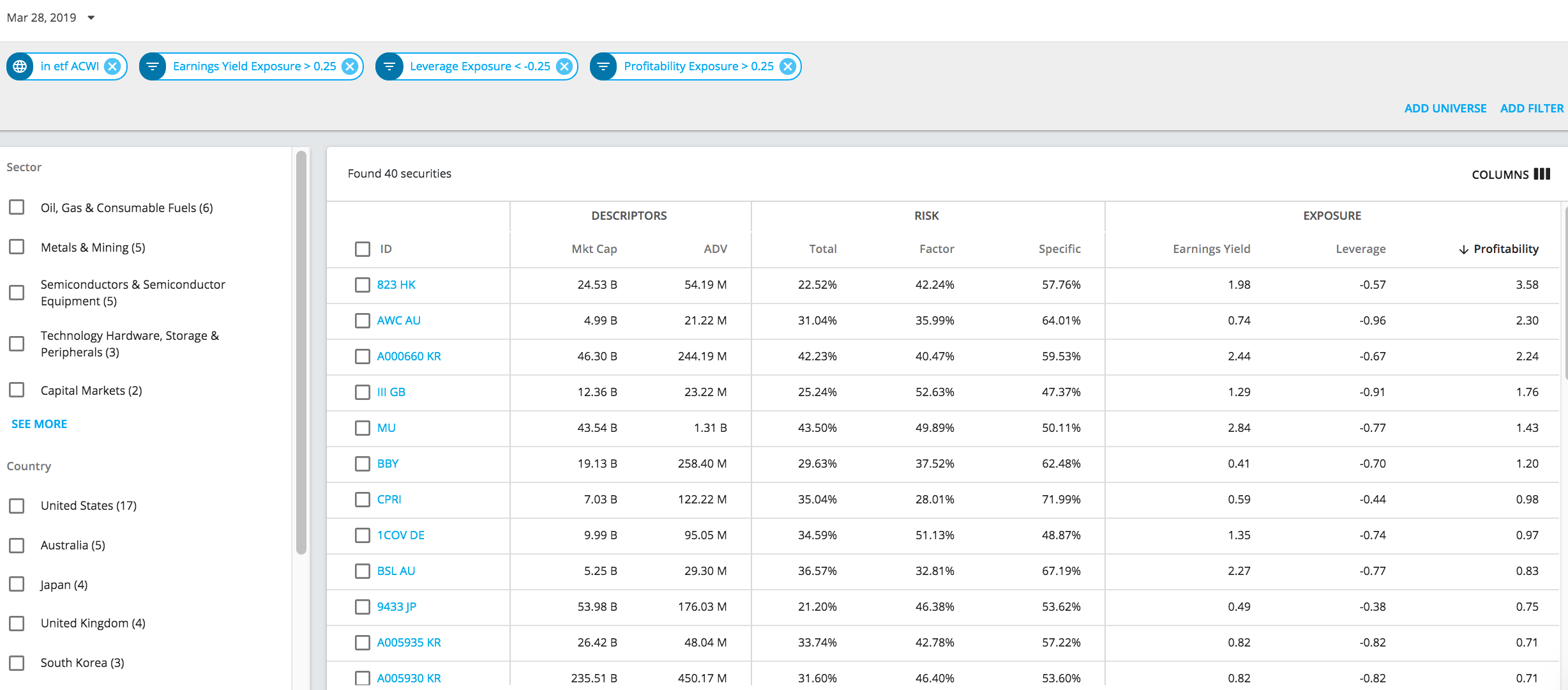Open security MU
This screenshot has height=690, width=1568.
click(386, 428)
